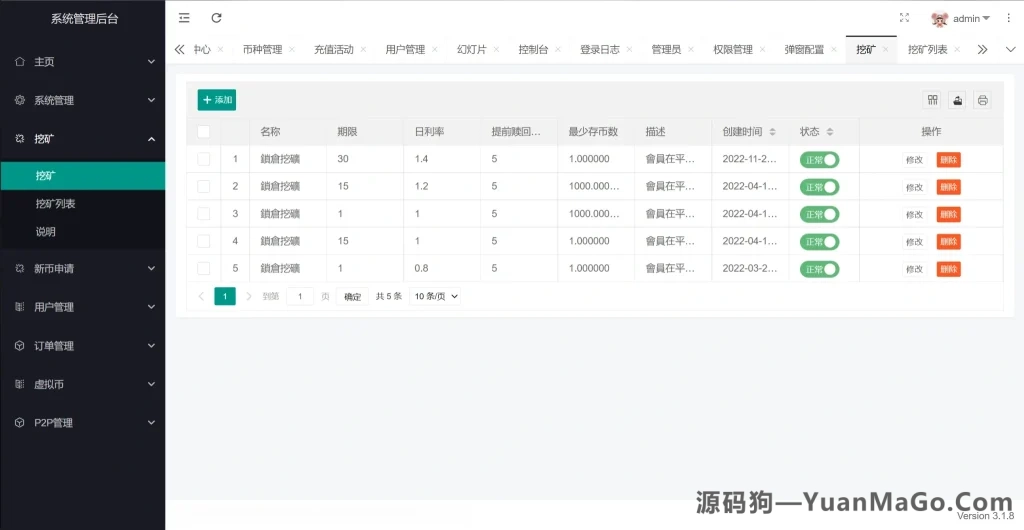The height and width of the screenshot is (530, 1024).
Task: Expand the sidebar 用户管理 menu
Action: [82, 307]
